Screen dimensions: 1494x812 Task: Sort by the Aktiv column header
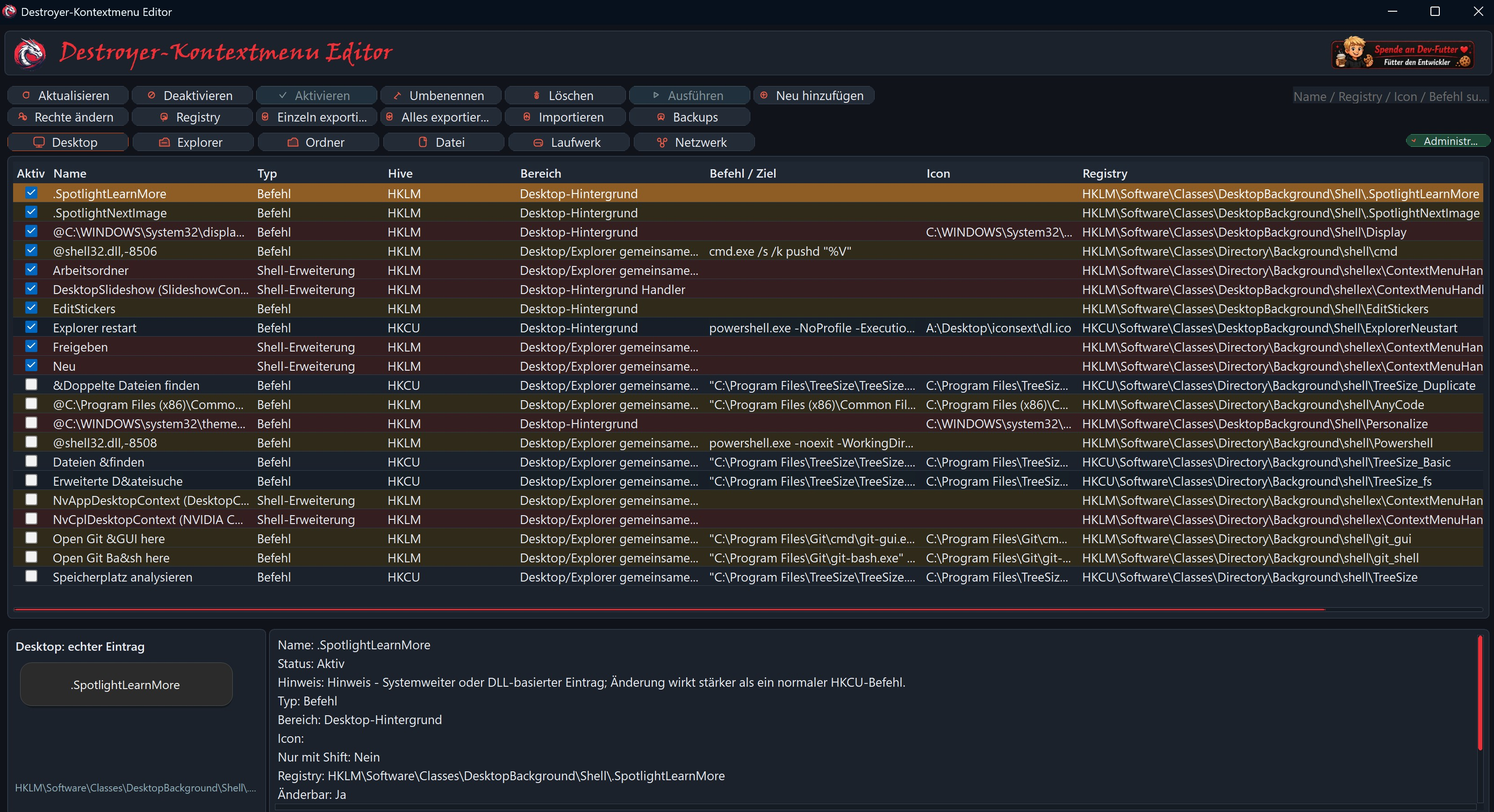31,173
